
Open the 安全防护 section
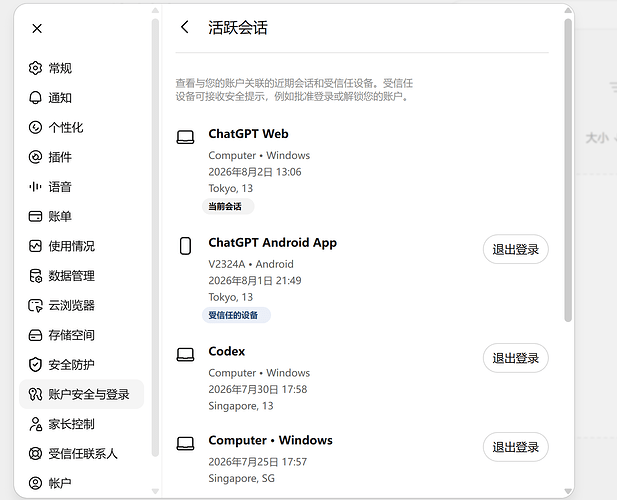pyautogui.click(x=81, y=365)
